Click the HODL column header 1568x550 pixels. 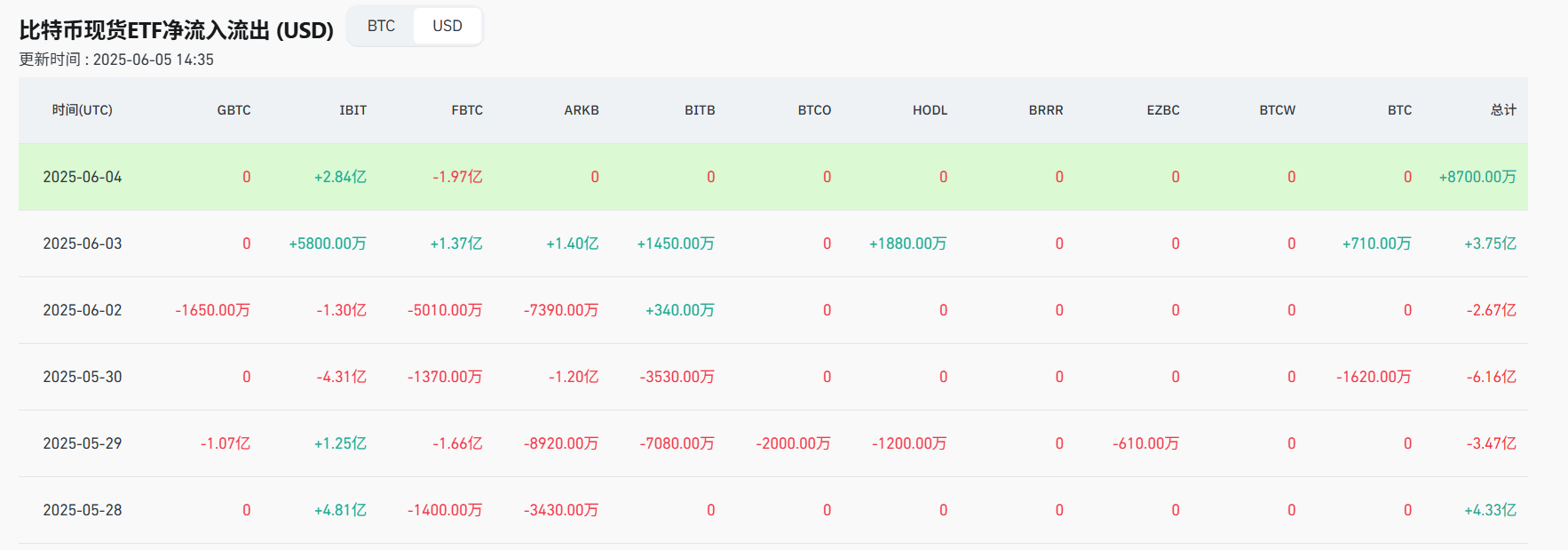point(930,110)
